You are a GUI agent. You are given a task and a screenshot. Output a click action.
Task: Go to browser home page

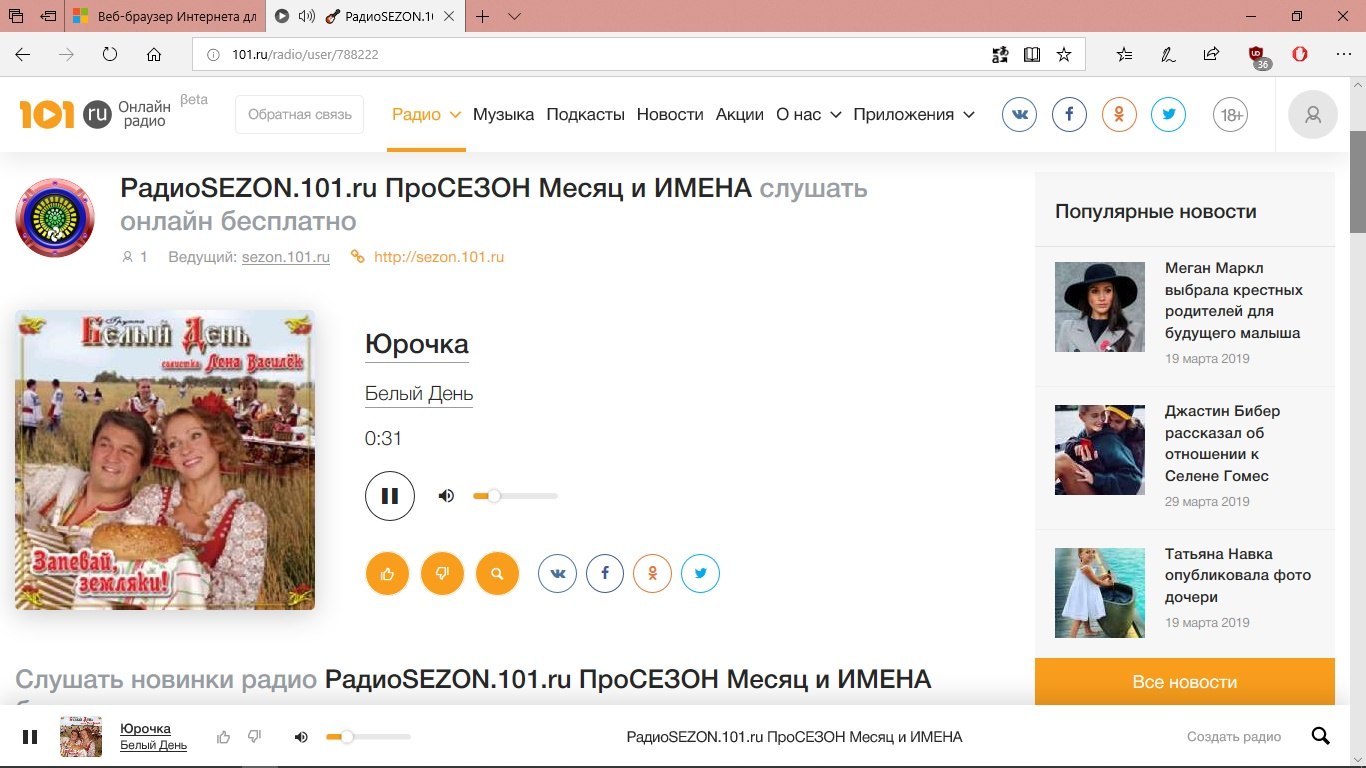[154, 55]
